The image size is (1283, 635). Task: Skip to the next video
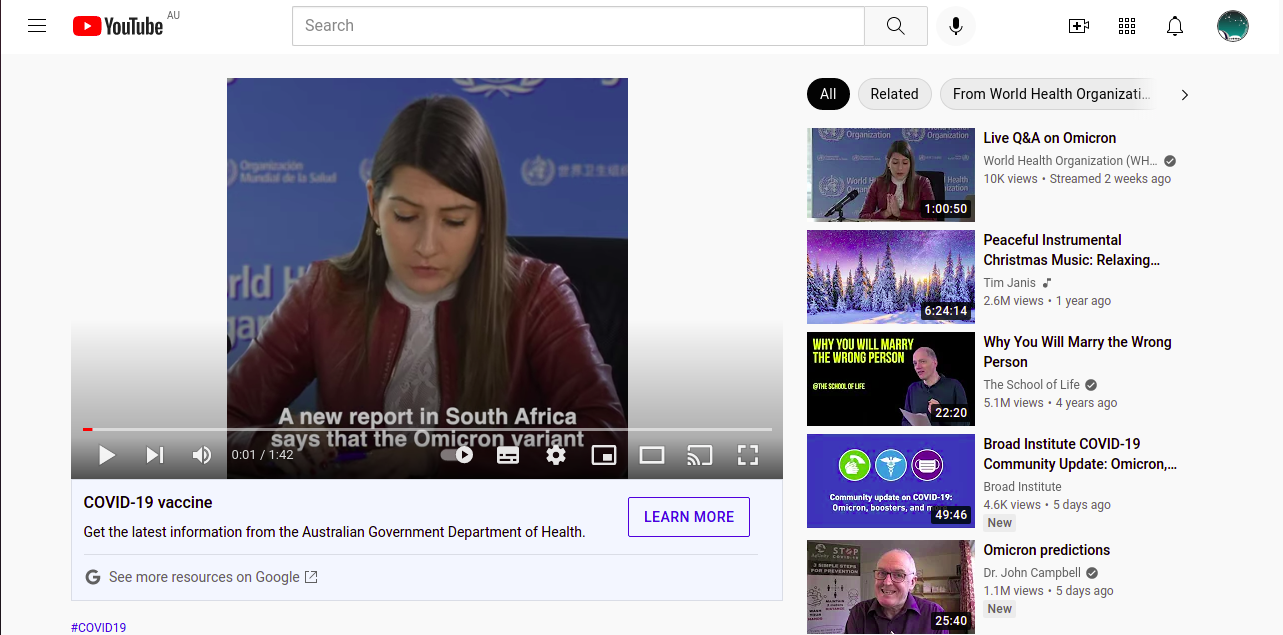point(155,455)
